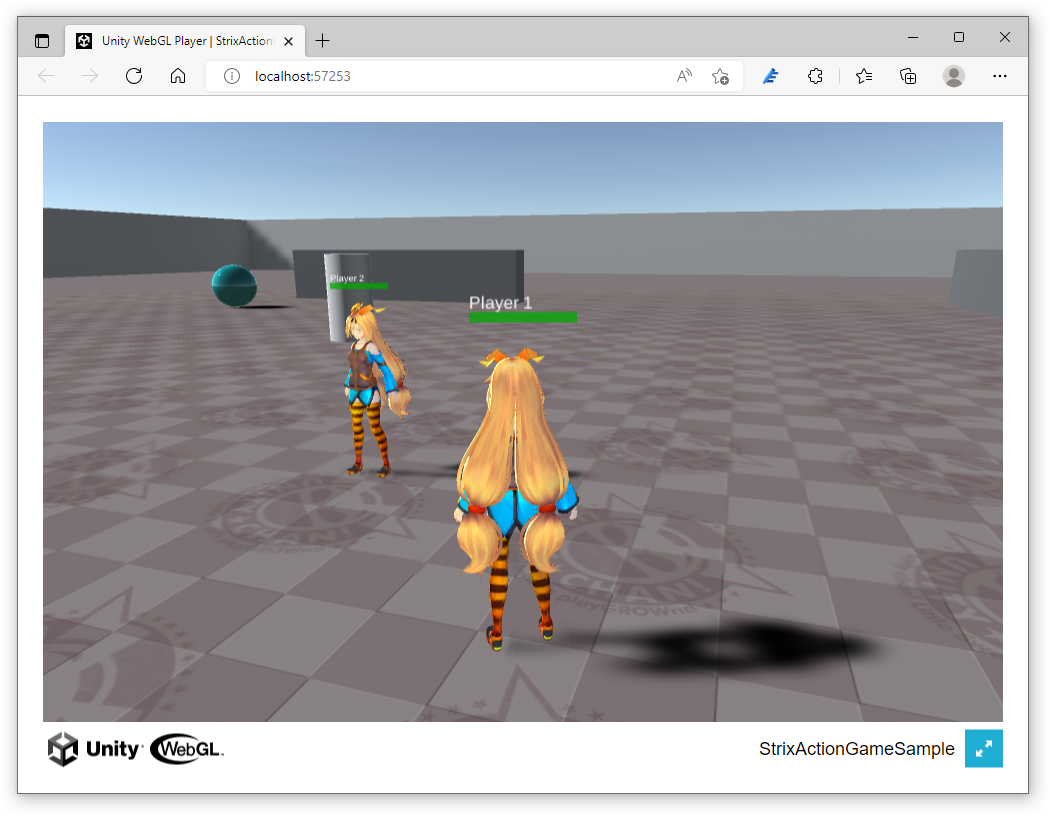Close the Unity WebGL Player tab
Image resolution: width=1050 pixels, height=816 pixels.
tap(289, 42)
